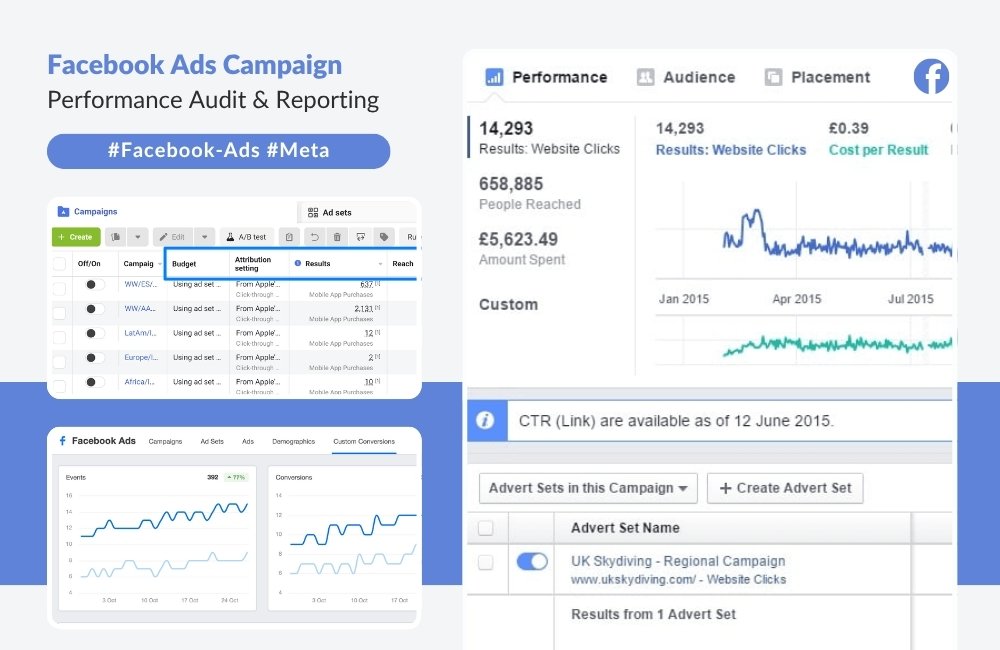Image resolution: width=1000 pixels, height=650 pixels.
Task: Toggle the Europe campaign switch
Action: tap(94, 357)
